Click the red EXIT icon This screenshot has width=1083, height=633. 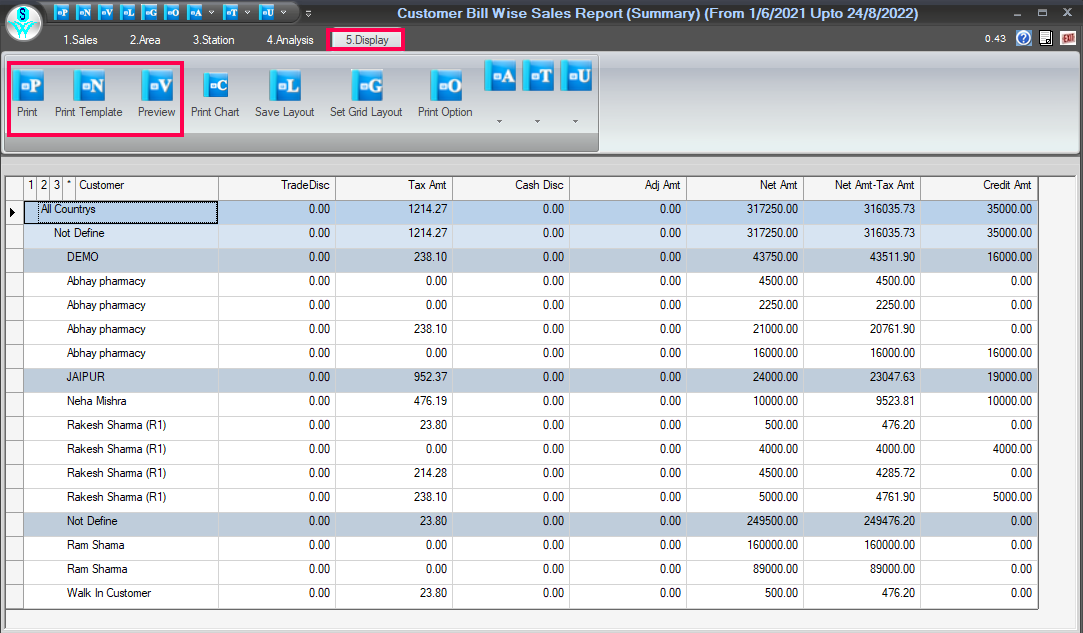1068,38
